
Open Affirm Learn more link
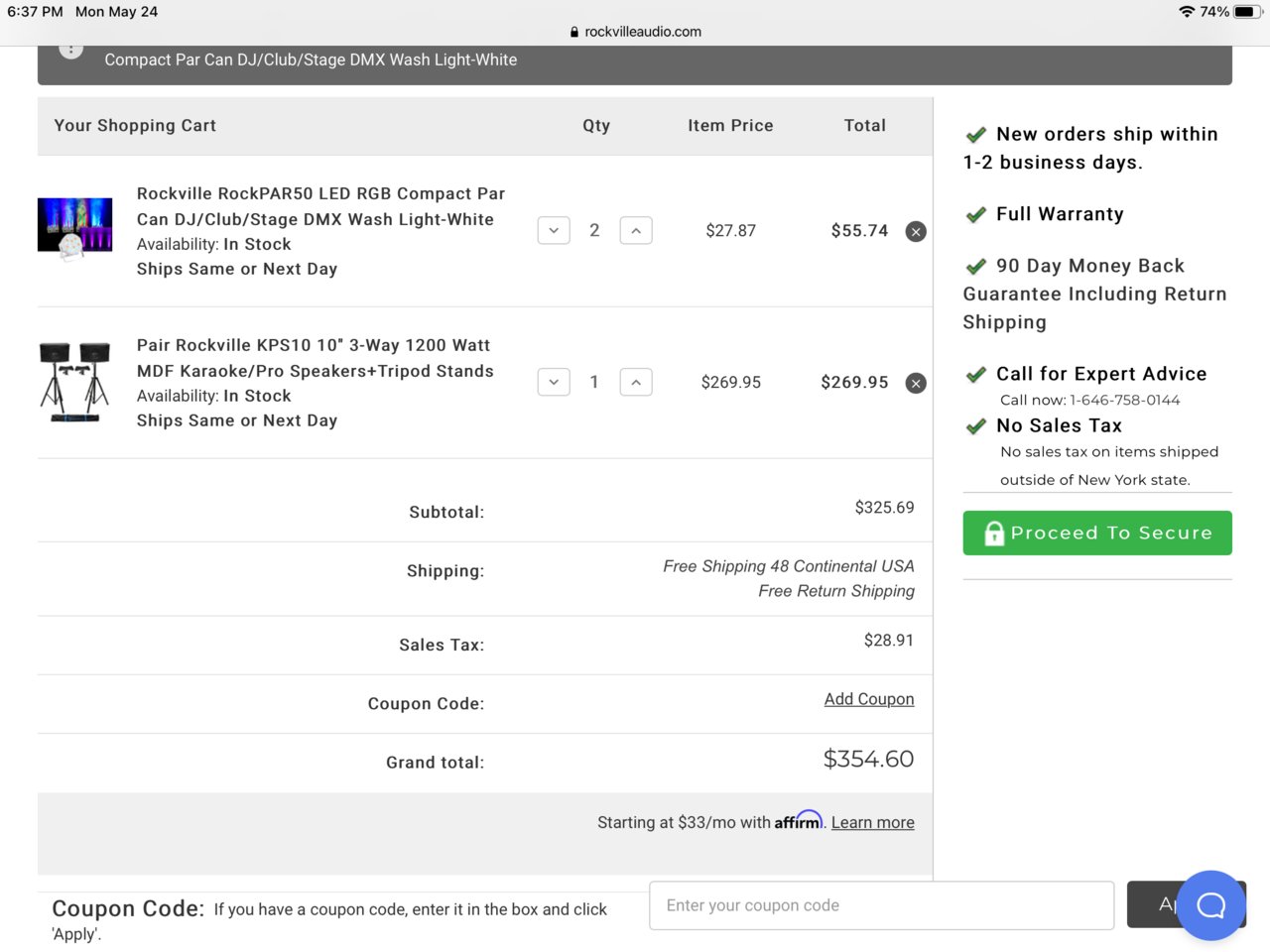click(x=873, y=822)
